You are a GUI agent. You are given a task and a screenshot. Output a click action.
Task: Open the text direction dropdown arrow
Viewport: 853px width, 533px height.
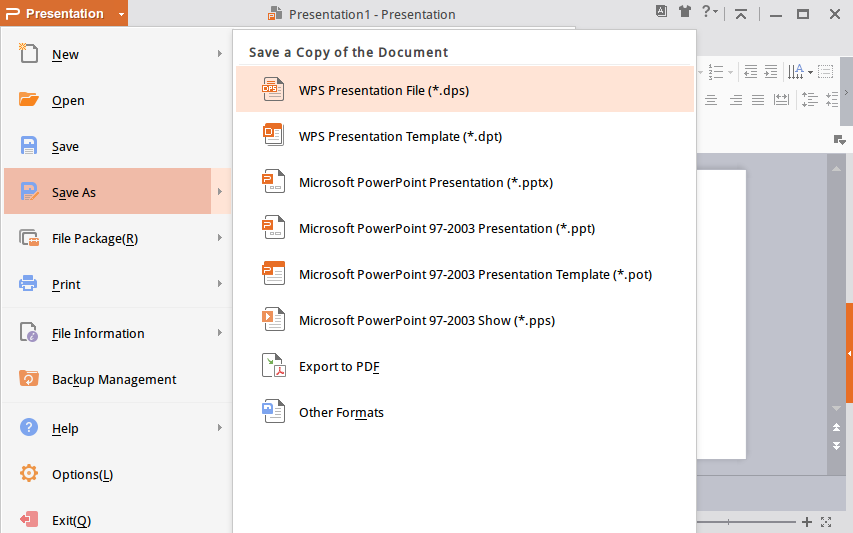(811, 72)
